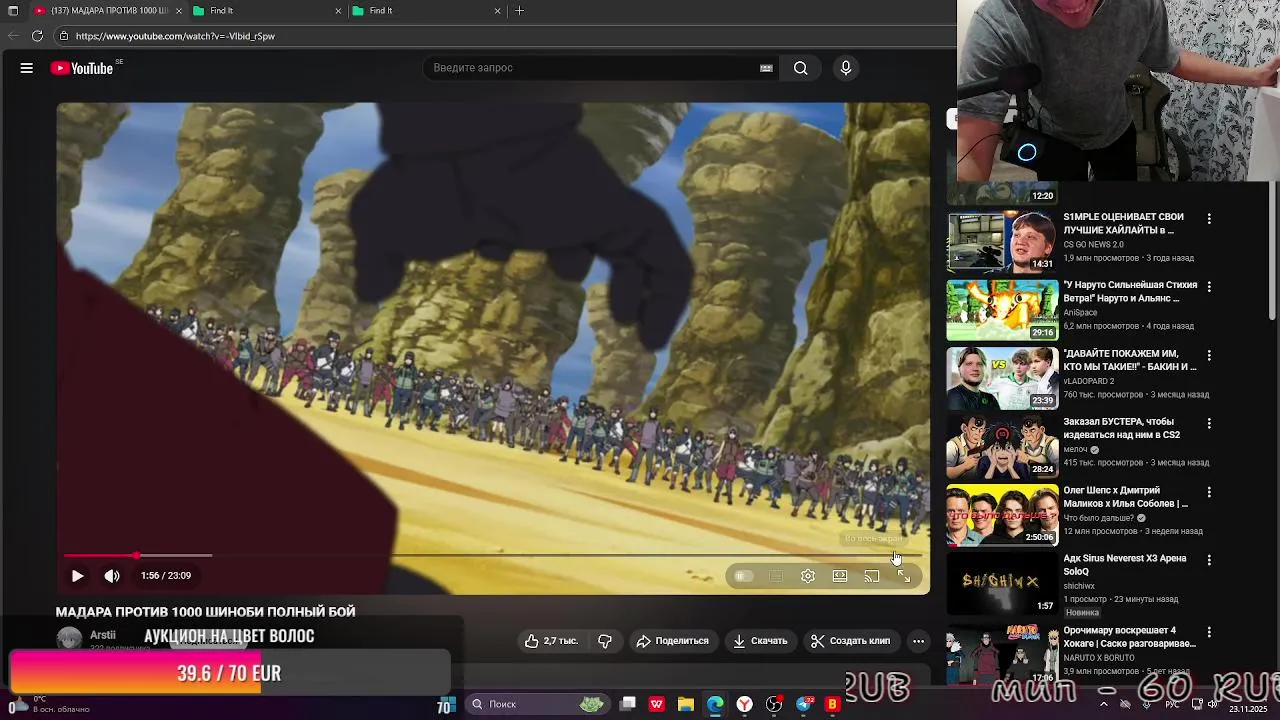This screenshot has height=720, width=1280.
Task: Toggle the autoplay switch in player
Action: 743,576
